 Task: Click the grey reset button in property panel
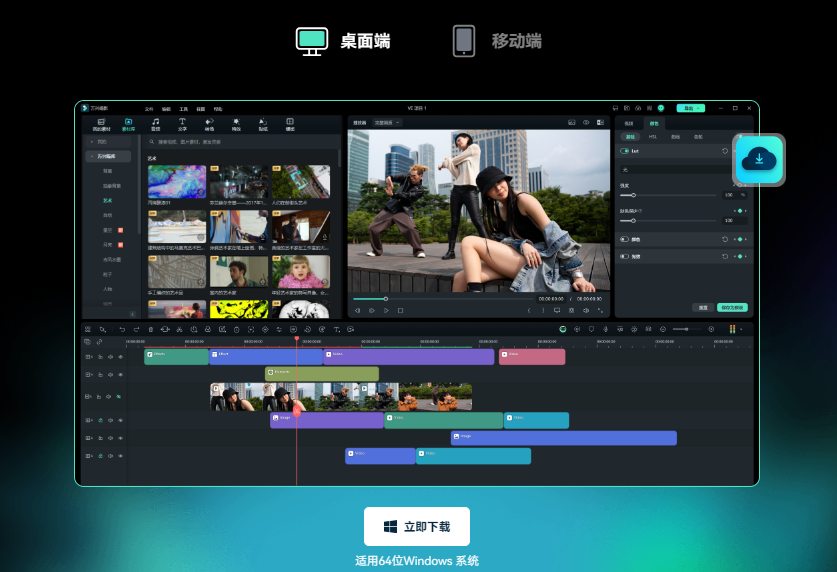tap(703, 307)
